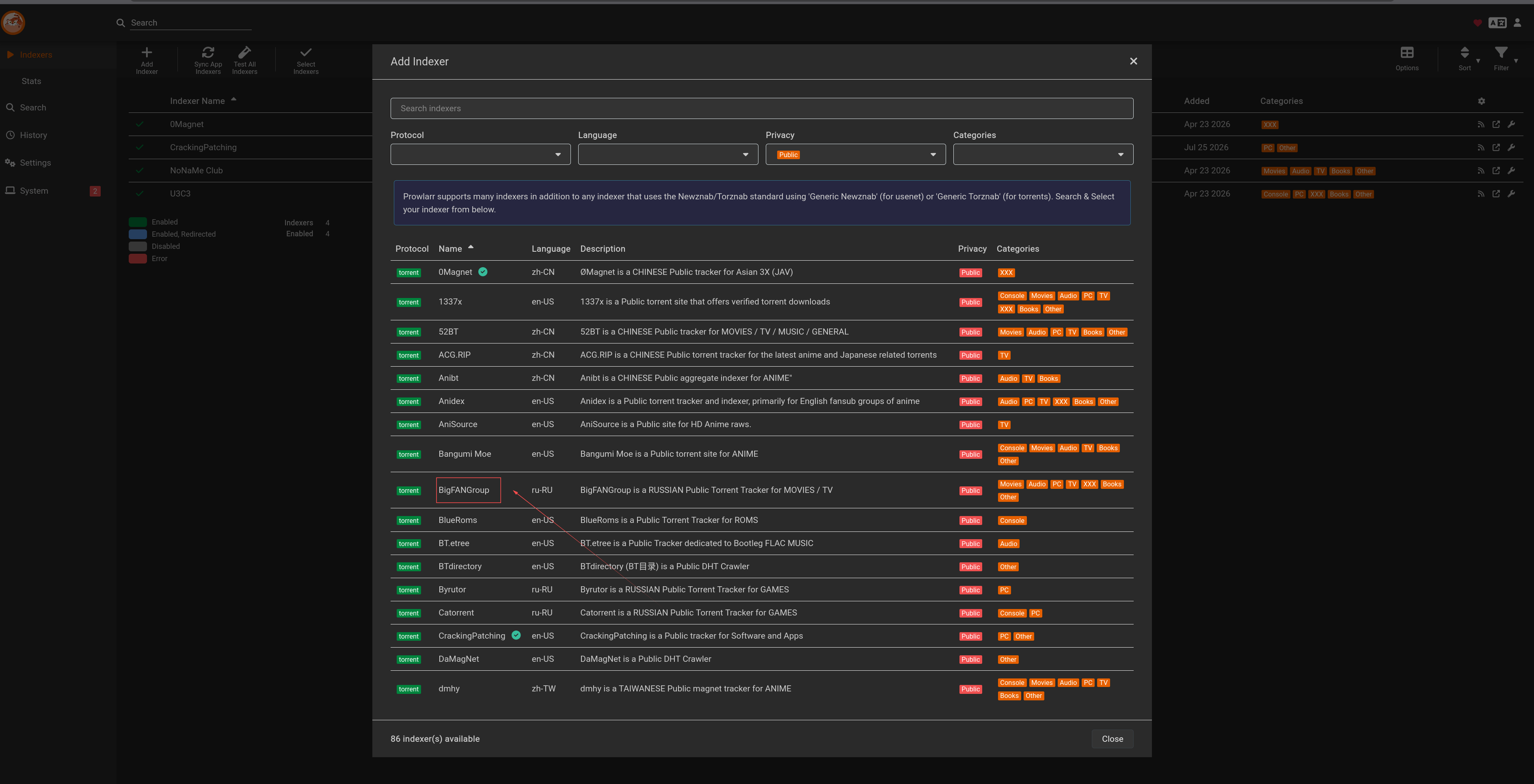Click the Close button in dialog footer
The width and height of the screenshot is (1534, 784).
1112,739
